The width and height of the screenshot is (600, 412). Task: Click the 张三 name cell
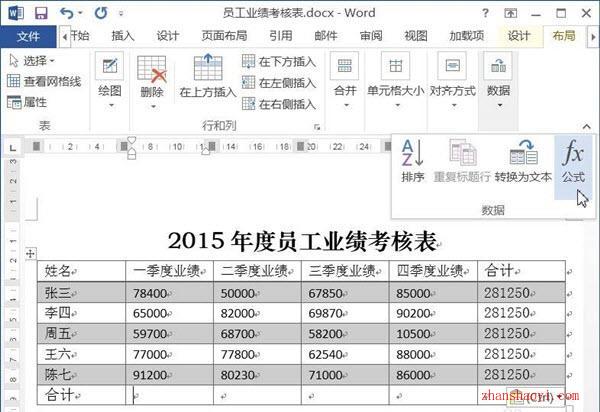click(x=81, y=293)
